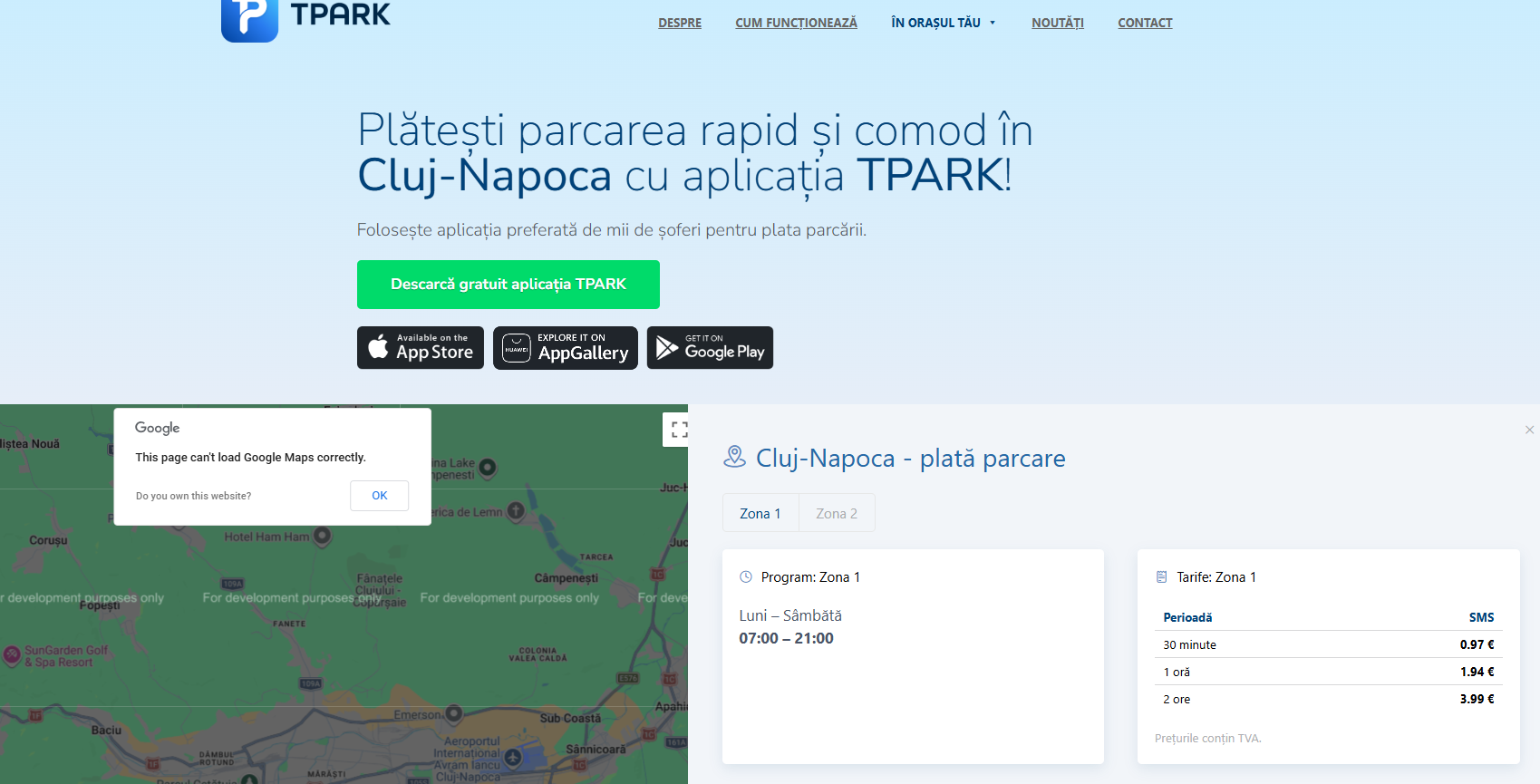Open the Google Play badge

(710, 348)
